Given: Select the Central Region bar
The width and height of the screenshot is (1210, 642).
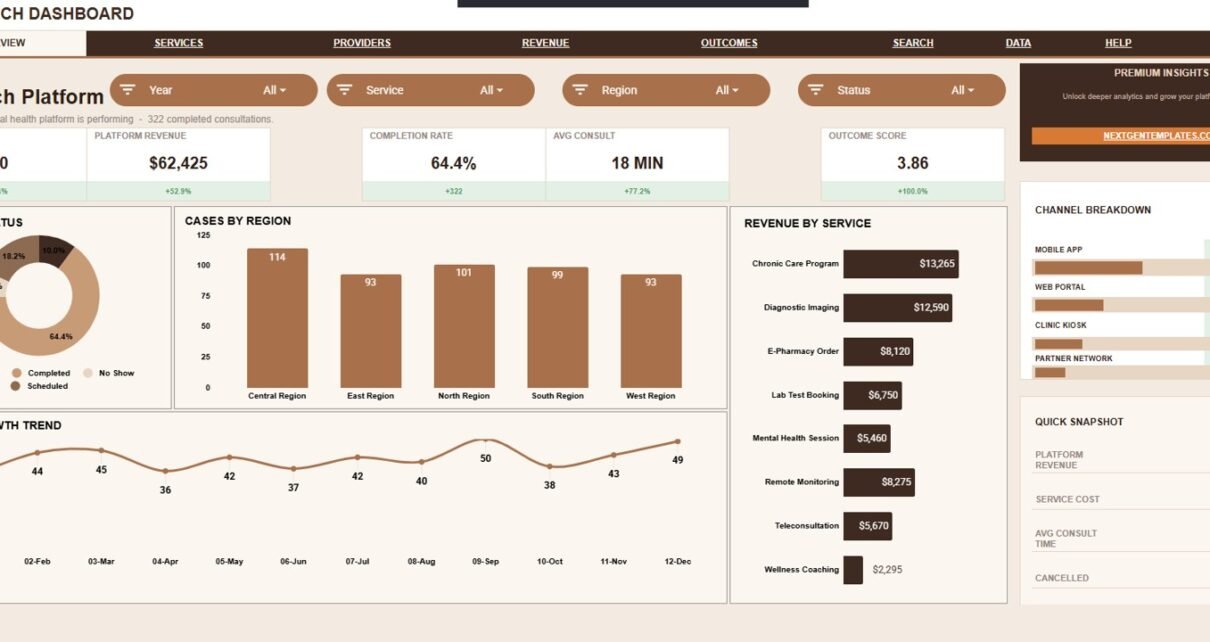Looking at the screenshot, I should 277,318.
